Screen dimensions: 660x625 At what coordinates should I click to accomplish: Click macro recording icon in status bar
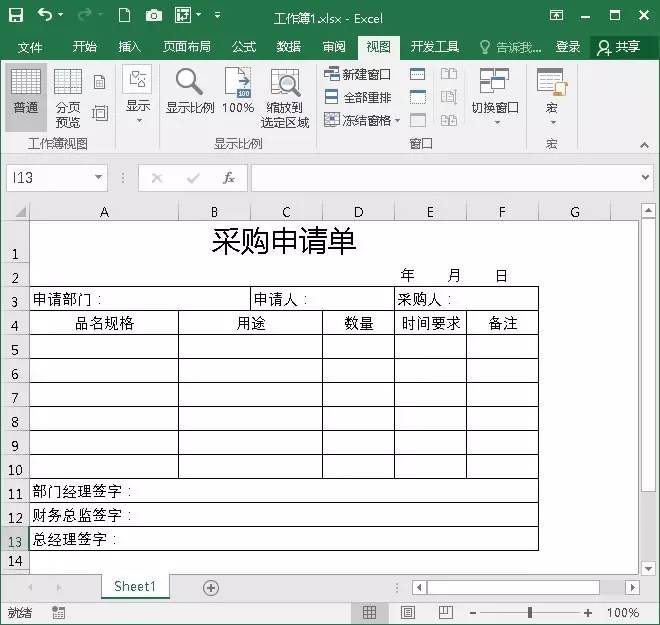point(58,612)
